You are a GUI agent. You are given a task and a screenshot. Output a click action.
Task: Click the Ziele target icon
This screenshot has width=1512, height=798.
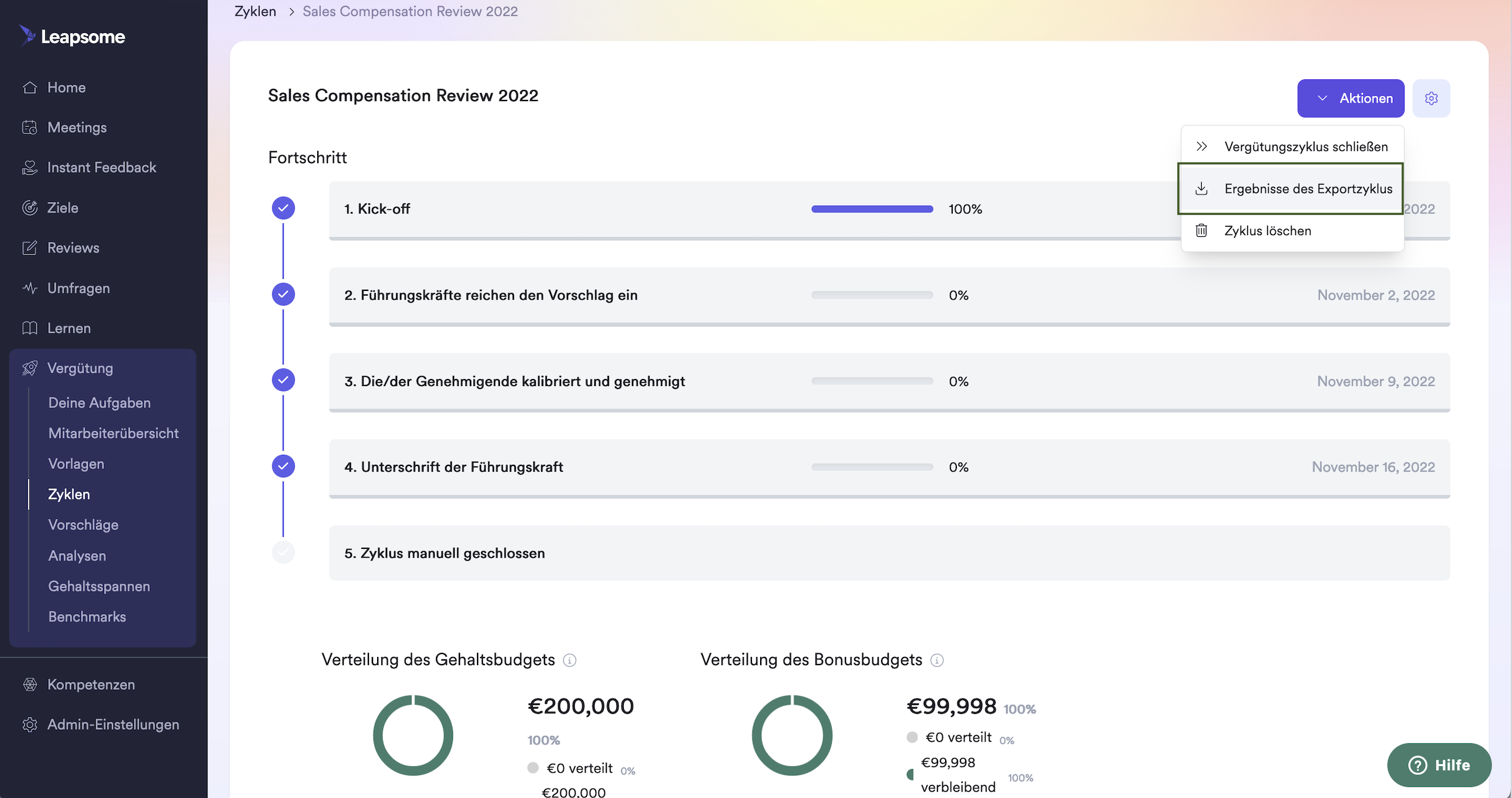(x=30, y=207)
